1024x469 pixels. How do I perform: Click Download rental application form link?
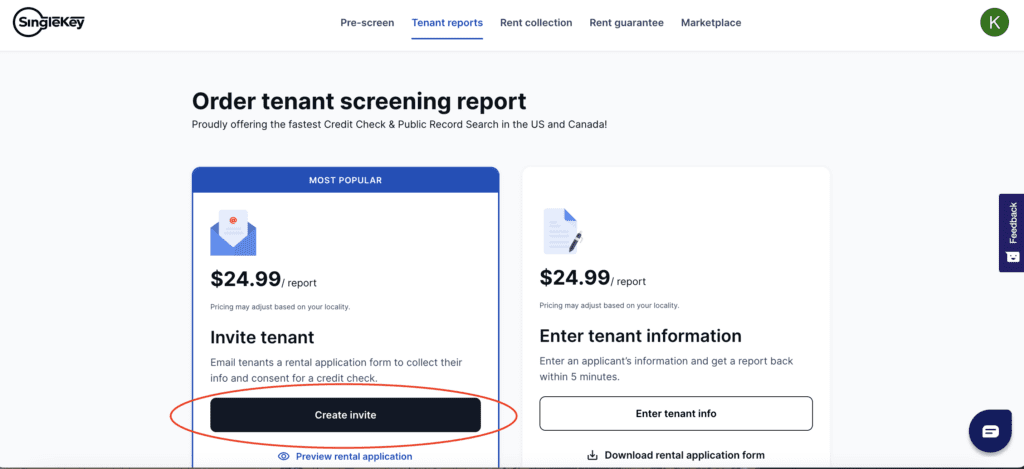click(684, 455)
